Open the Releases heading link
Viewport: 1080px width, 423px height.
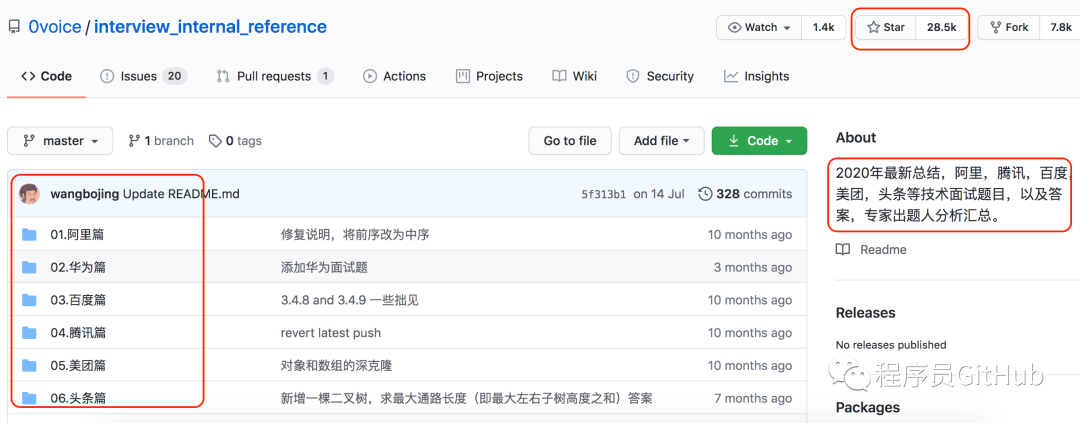coord(866,313)
